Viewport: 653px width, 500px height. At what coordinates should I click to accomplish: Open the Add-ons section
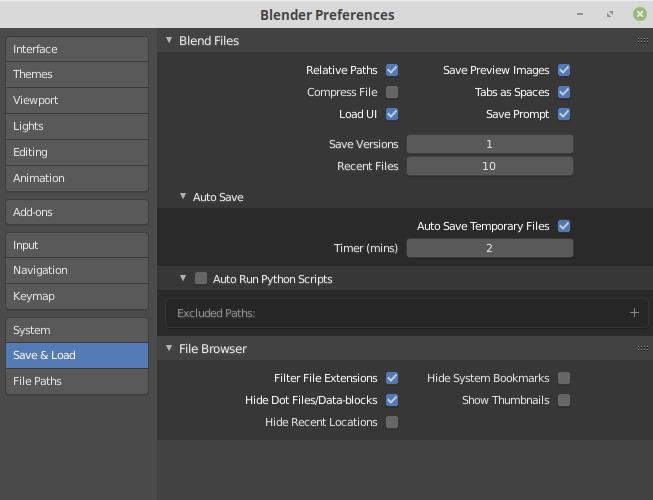click(77, 212)
